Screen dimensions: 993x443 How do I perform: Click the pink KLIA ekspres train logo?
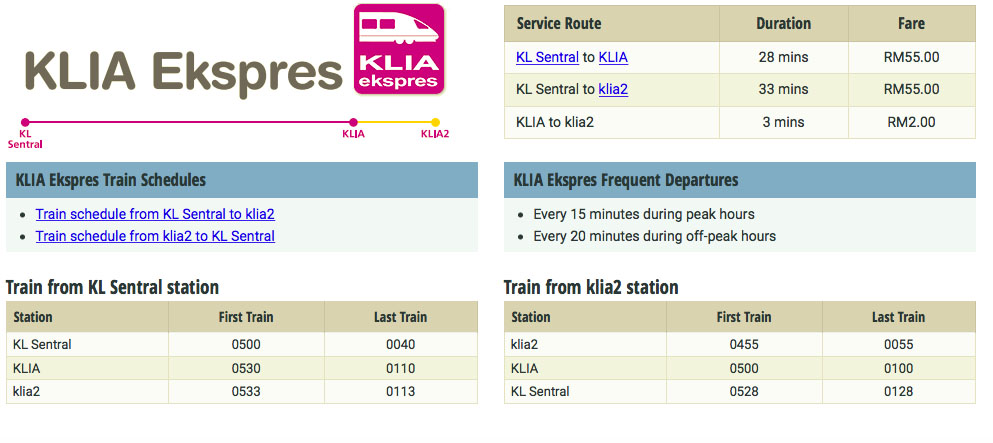pos(399,49)
